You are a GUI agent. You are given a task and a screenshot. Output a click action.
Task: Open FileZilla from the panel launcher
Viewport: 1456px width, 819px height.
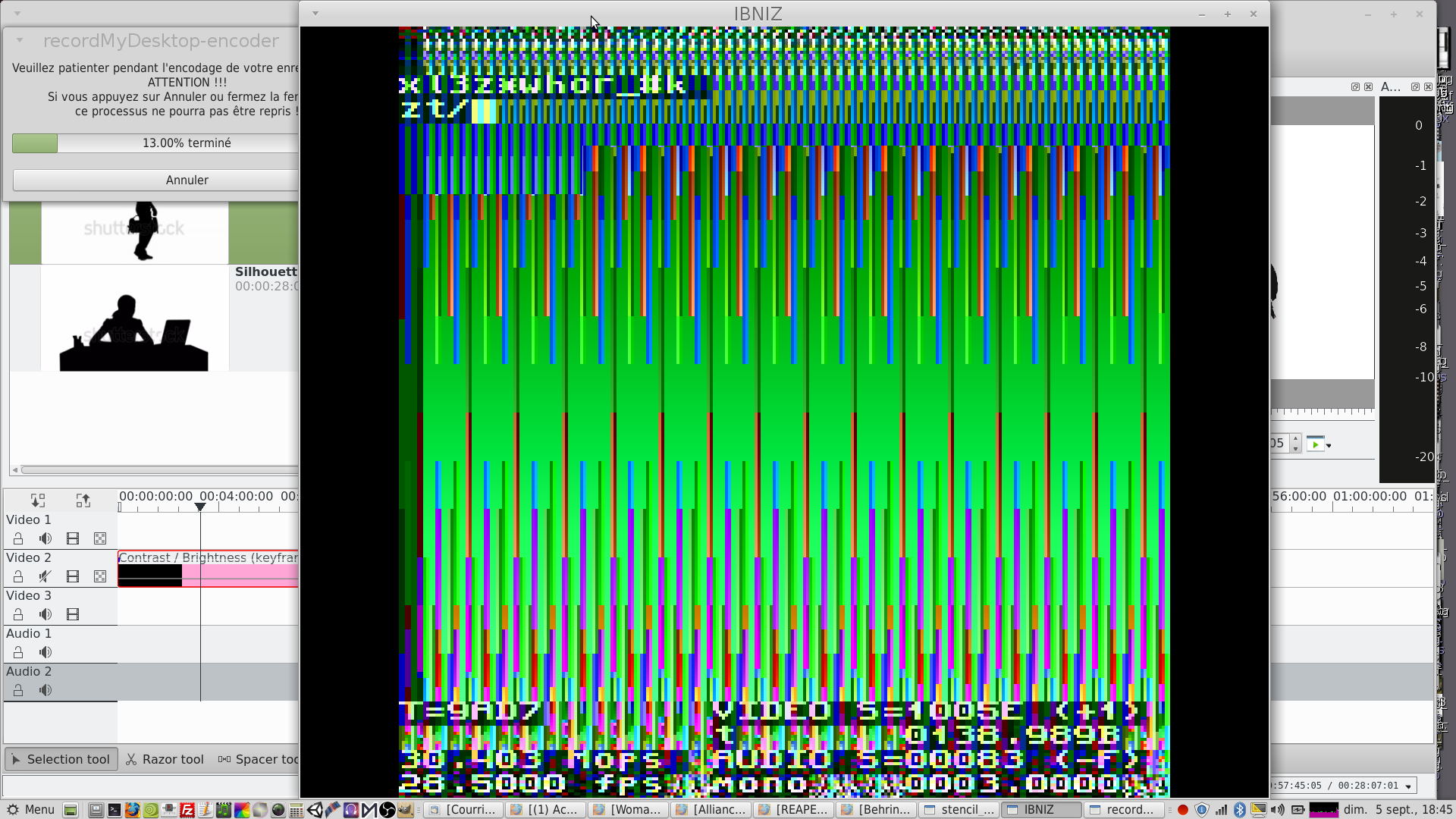click(x=187, y=810)
